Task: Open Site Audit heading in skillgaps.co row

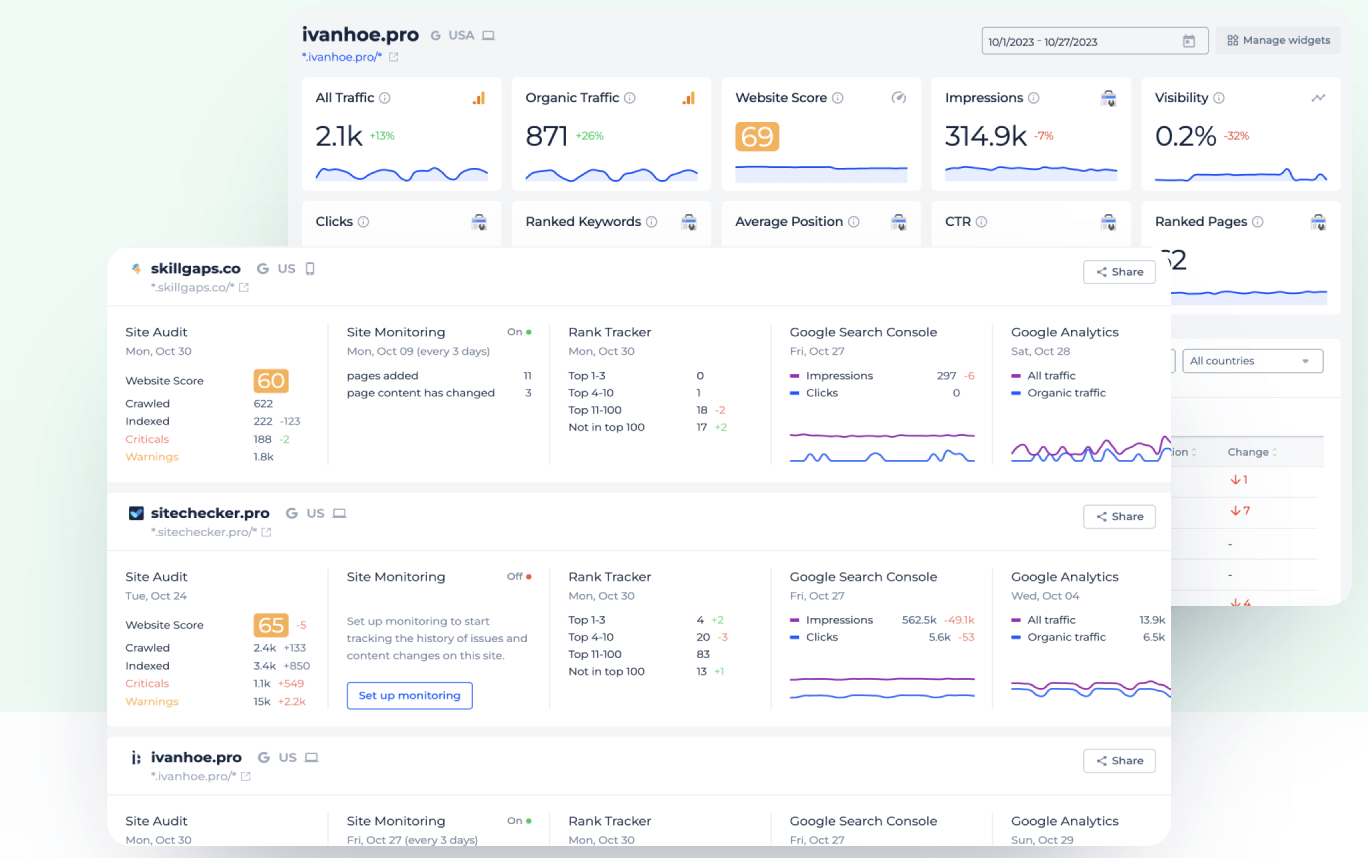Action: point(156,332)
